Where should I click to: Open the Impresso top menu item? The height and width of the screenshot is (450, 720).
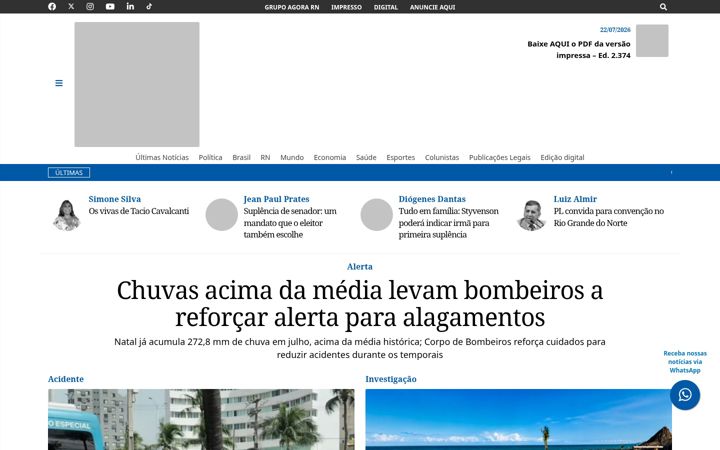[x=346, y=7]
